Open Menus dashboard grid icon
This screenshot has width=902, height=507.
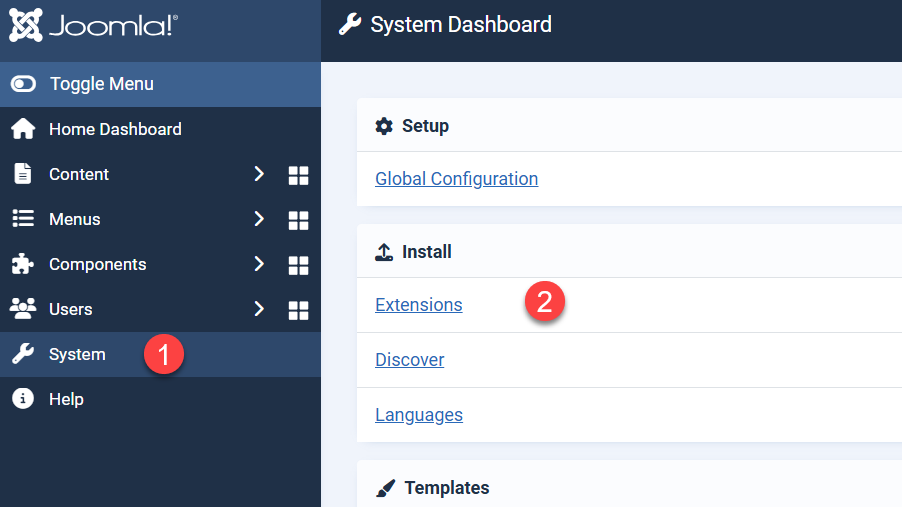(298, 220)
